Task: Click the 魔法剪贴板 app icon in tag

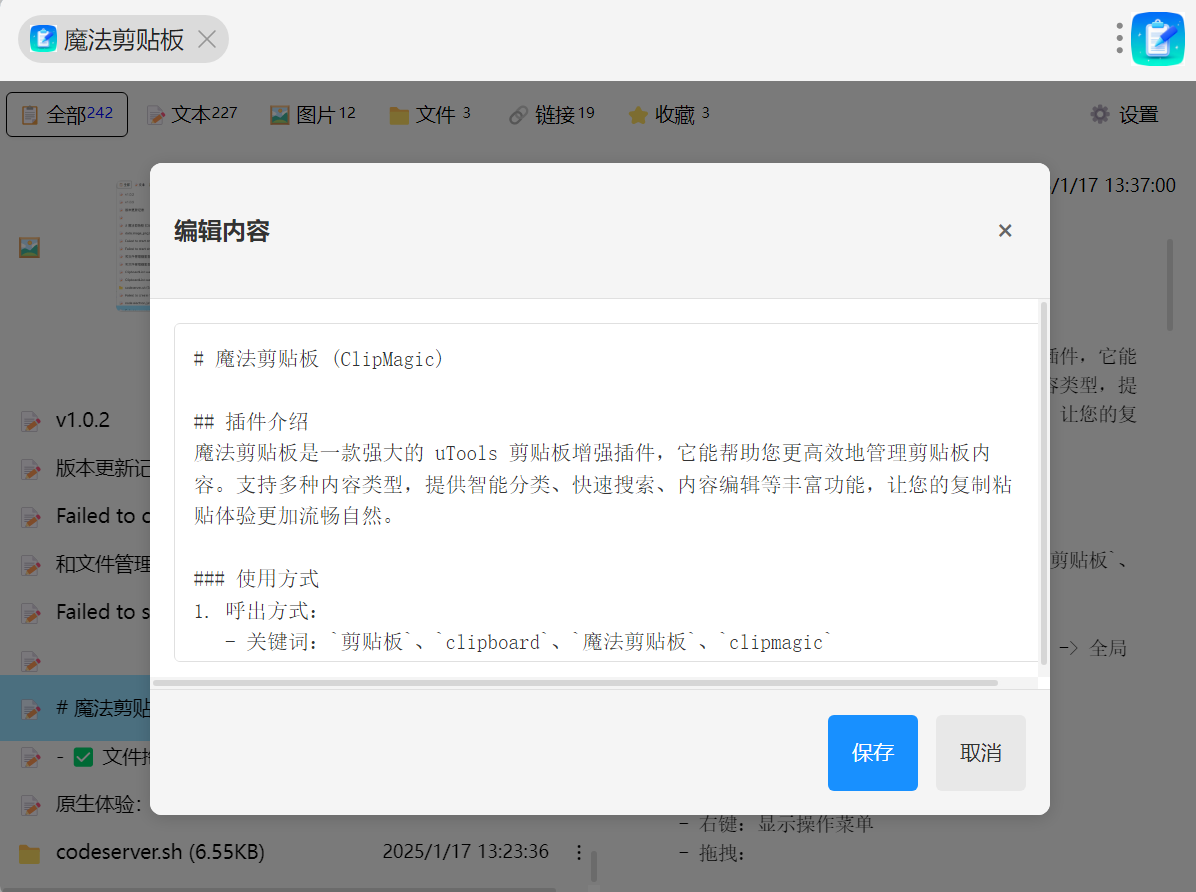Action: click(43, 39)
